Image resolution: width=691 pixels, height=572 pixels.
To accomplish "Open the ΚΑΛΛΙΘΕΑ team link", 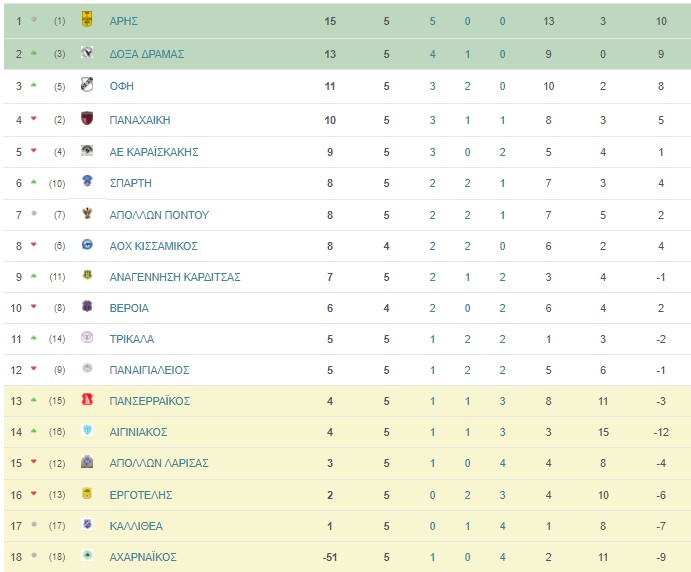I will click(136, 526).
